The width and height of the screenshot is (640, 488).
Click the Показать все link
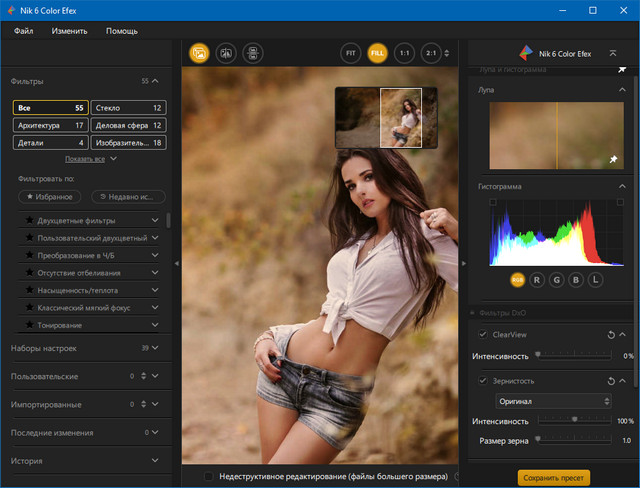[86, 159]
